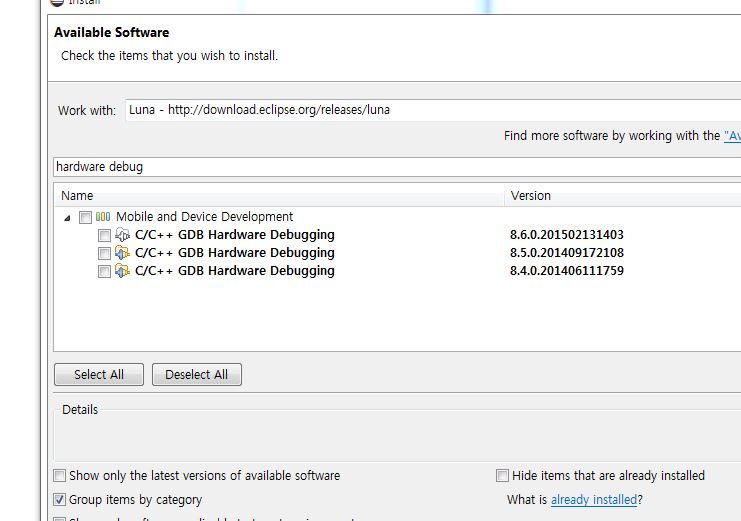The image size is (741, 521).
Task: Collapse the Mobile and Device Development tree node
Action: [68, 218]
